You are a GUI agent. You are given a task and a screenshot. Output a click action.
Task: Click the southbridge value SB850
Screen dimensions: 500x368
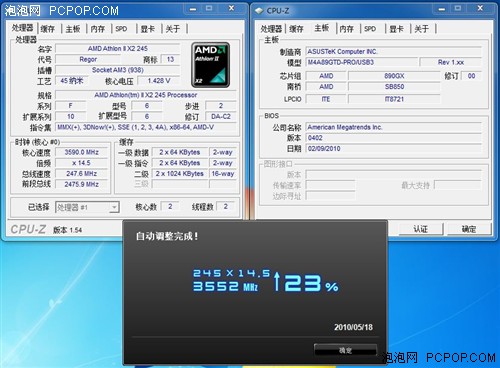click(394, 87)
